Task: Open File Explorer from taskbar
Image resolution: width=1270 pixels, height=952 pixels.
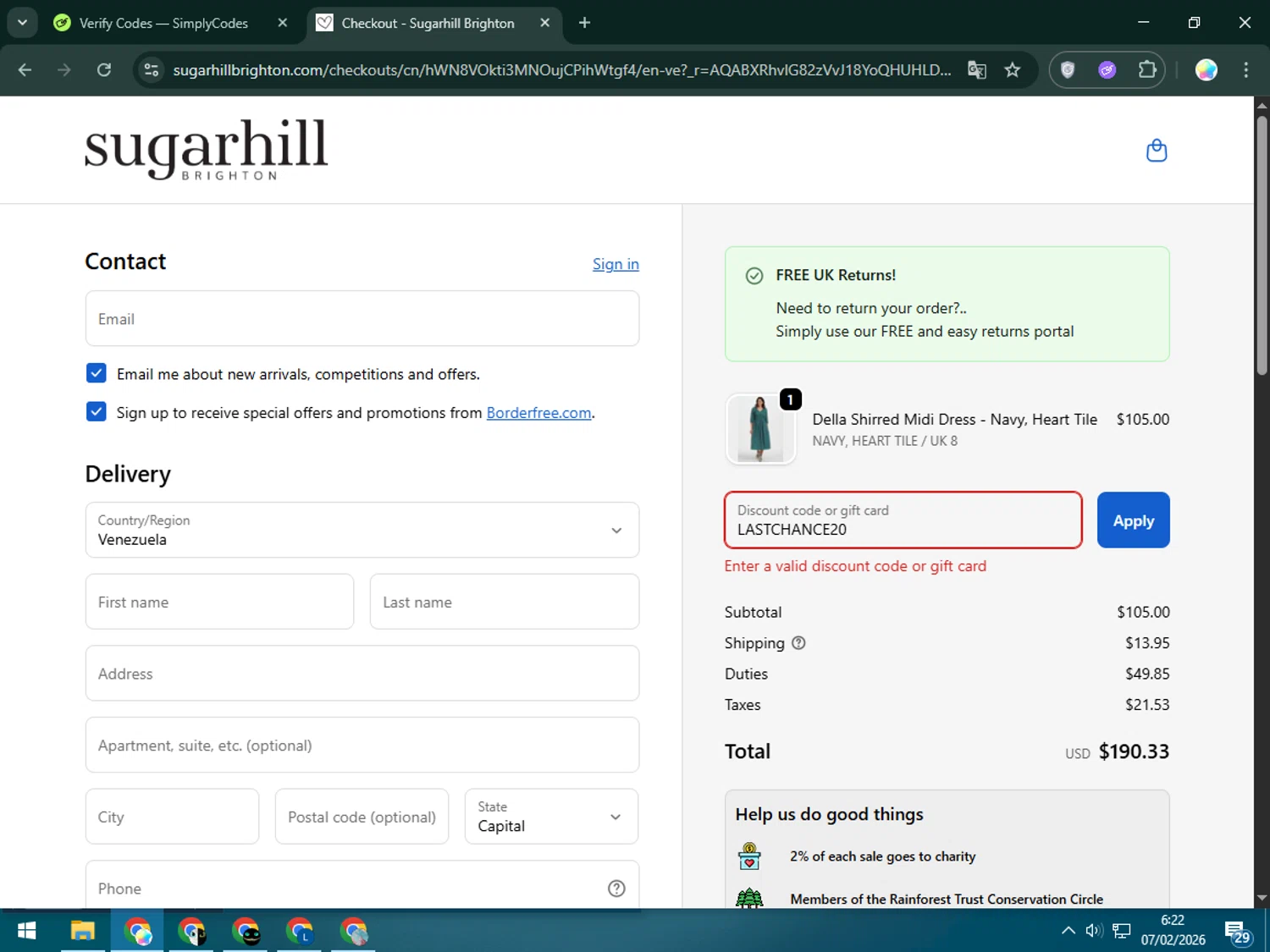Action: point(82,932)
